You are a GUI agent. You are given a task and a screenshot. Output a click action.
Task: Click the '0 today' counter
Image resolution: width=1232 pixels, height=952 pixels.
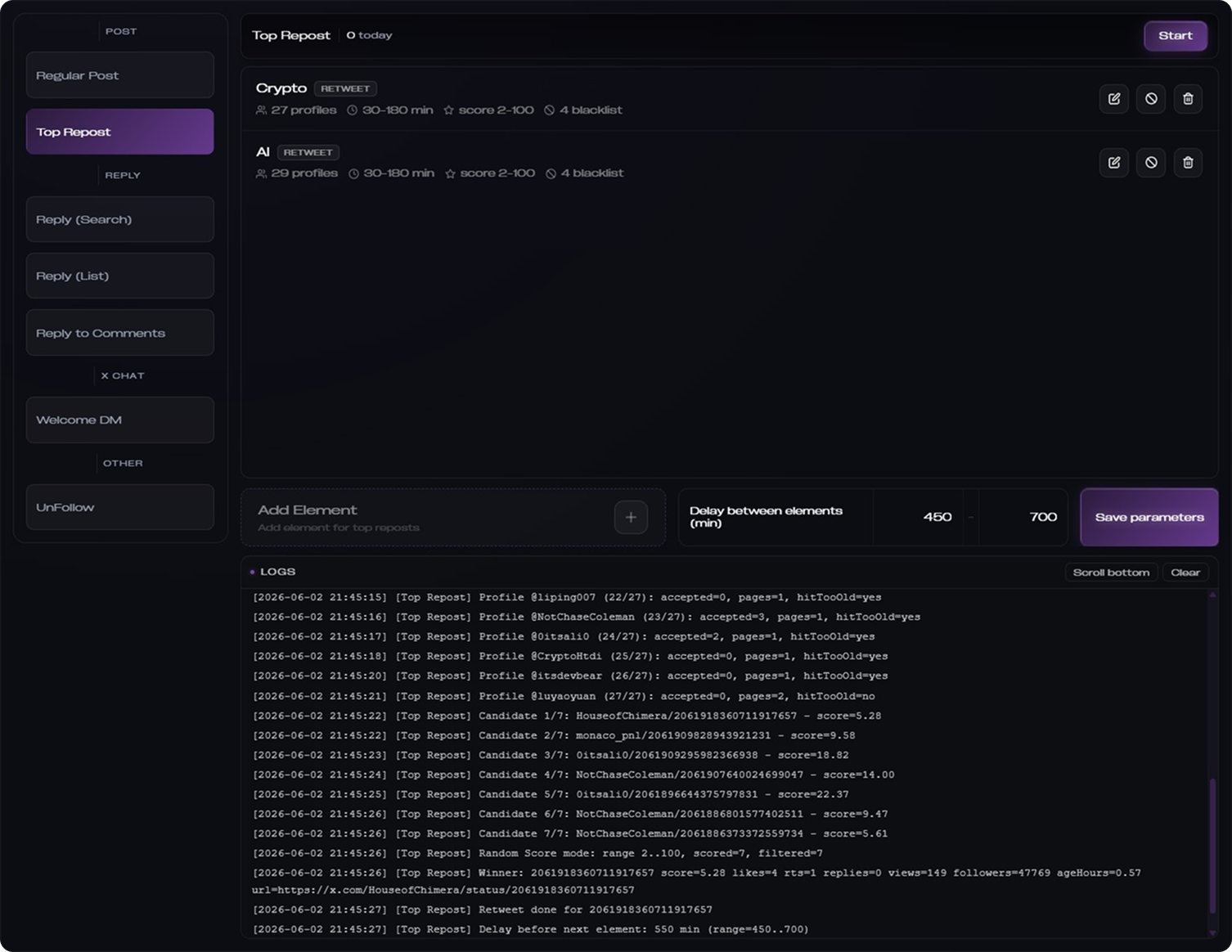(x=369, y=35)
